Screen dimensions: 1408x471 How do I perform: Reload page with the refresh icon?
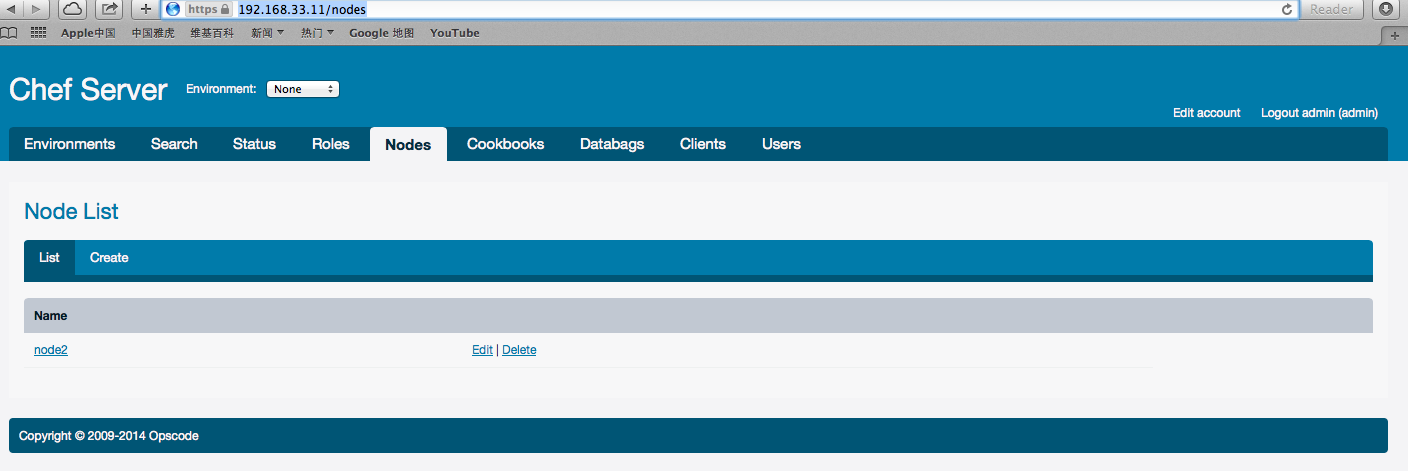(1287, 9)
